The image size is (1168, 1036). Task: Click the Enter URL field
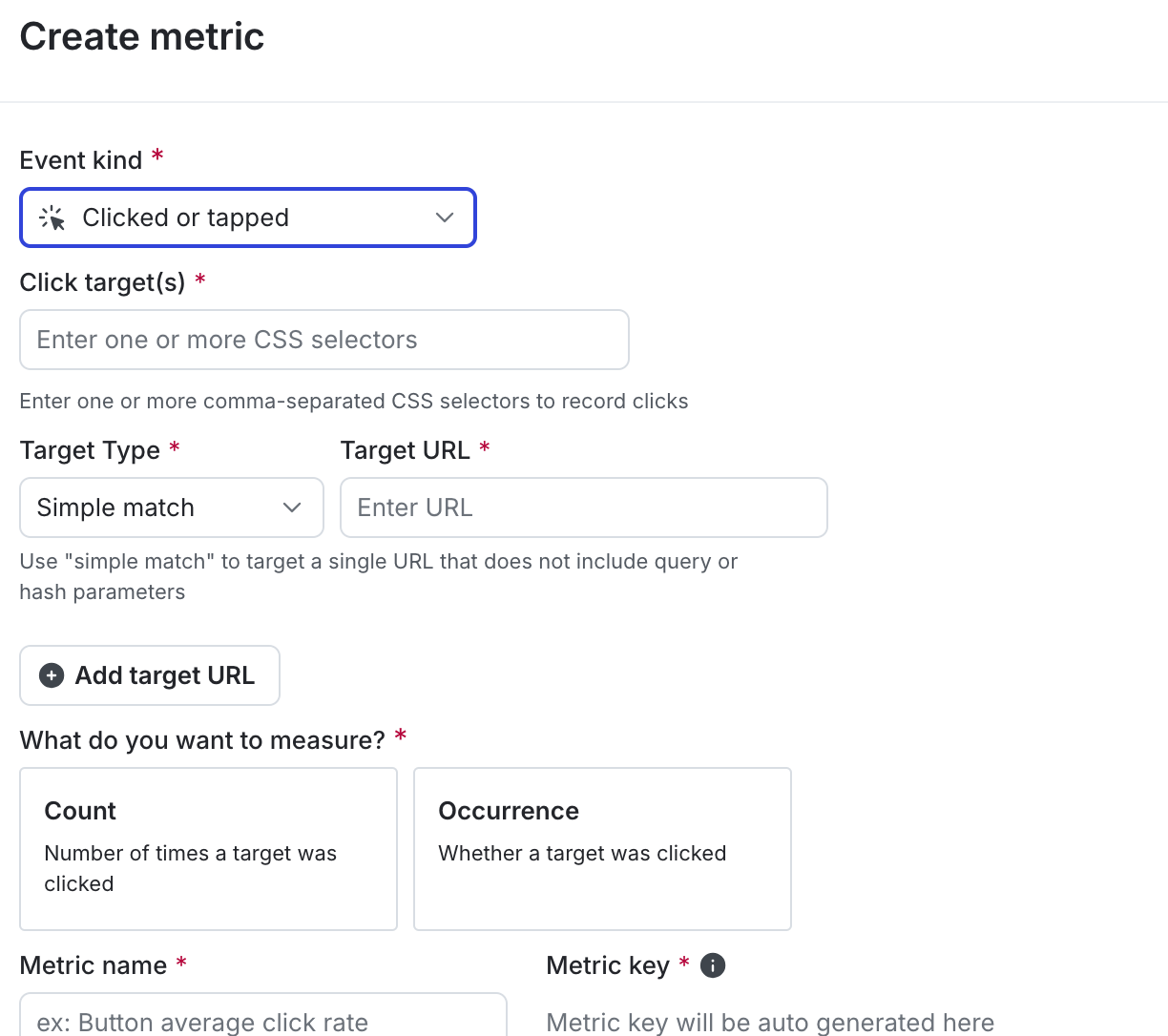click(583, 508)
